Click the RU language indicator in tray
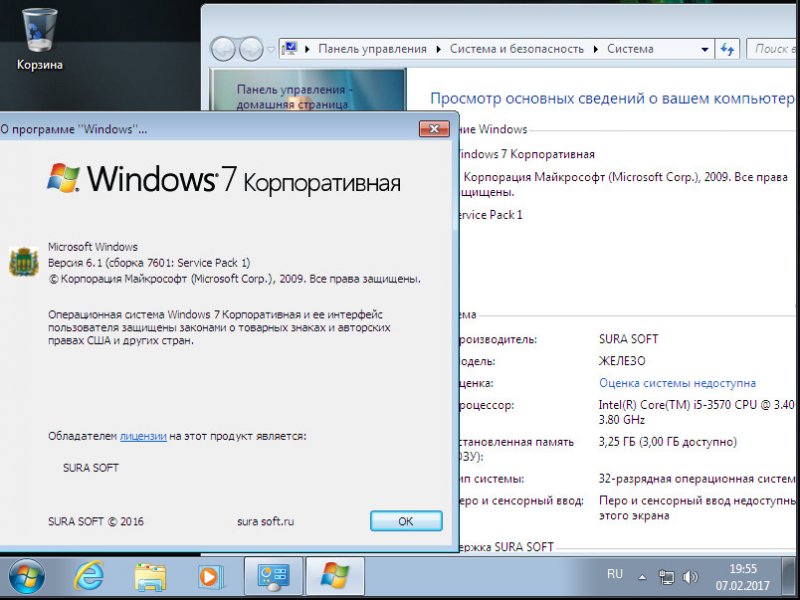 click(615, 574)
